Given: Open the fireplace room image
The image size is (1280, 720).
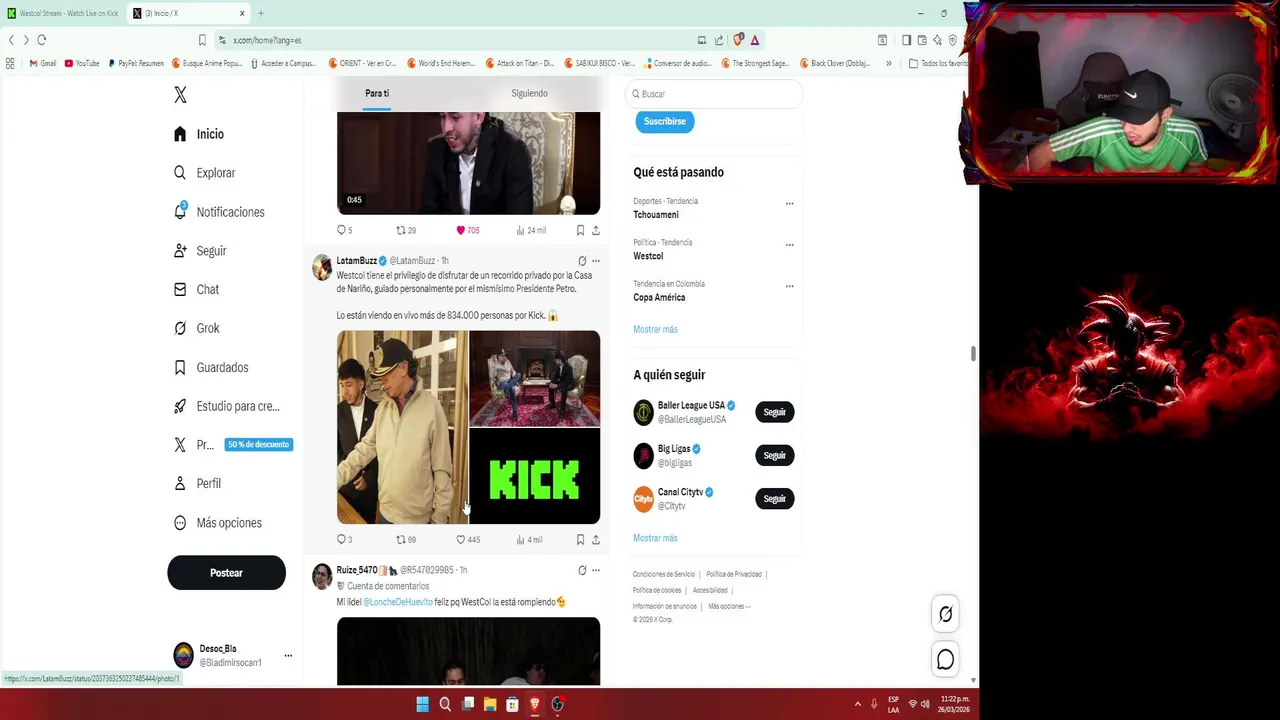Looking at the screenshot, I should (x=535, y=379).
